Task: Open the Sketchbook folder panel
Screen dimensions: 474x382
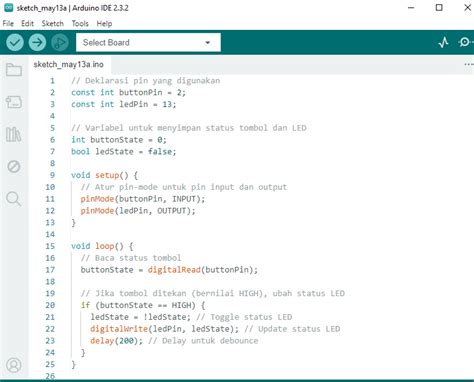Action: click(x=14, y=70)
